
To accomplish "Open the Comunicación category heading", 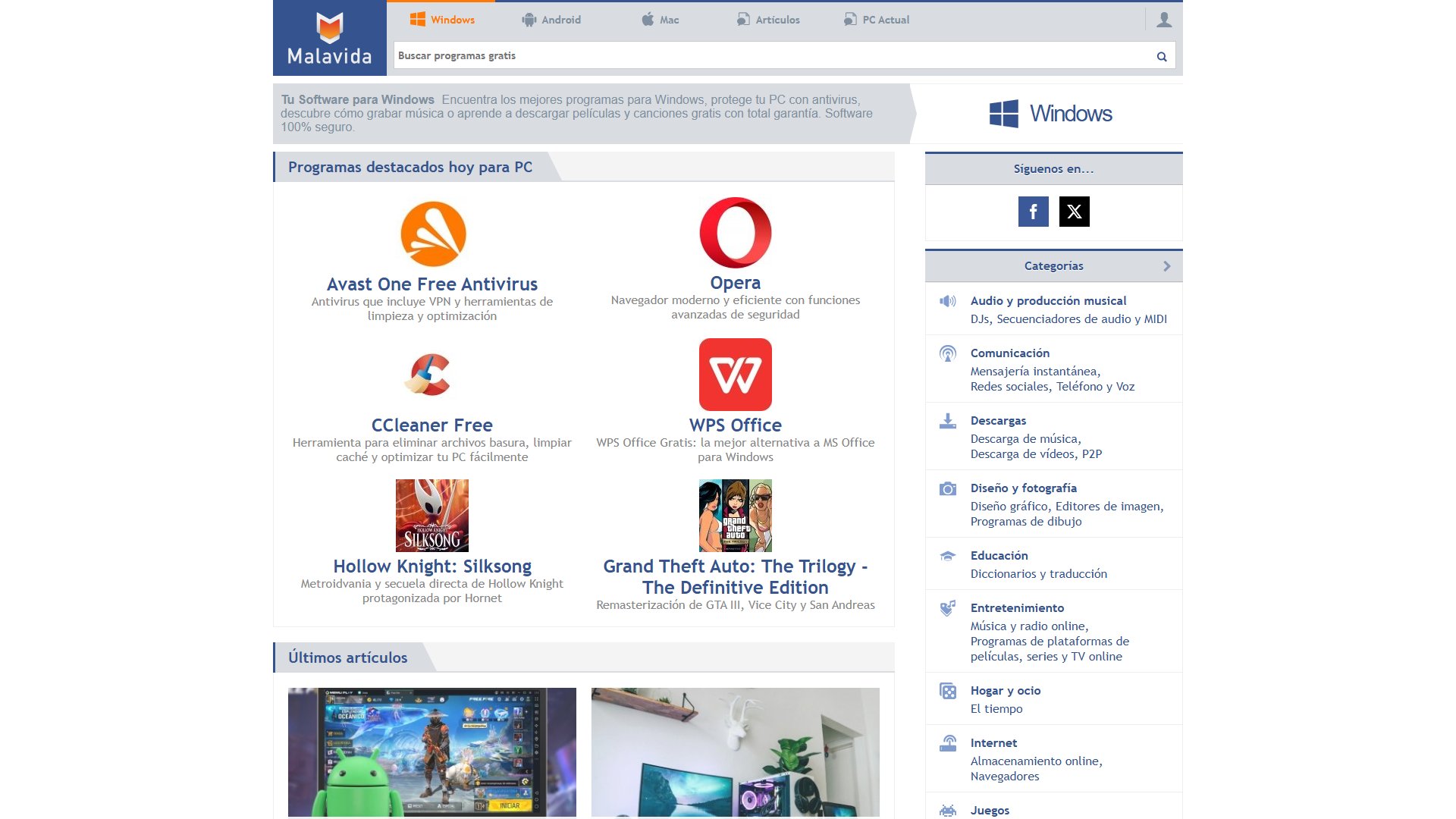I will pos(1010,353).
